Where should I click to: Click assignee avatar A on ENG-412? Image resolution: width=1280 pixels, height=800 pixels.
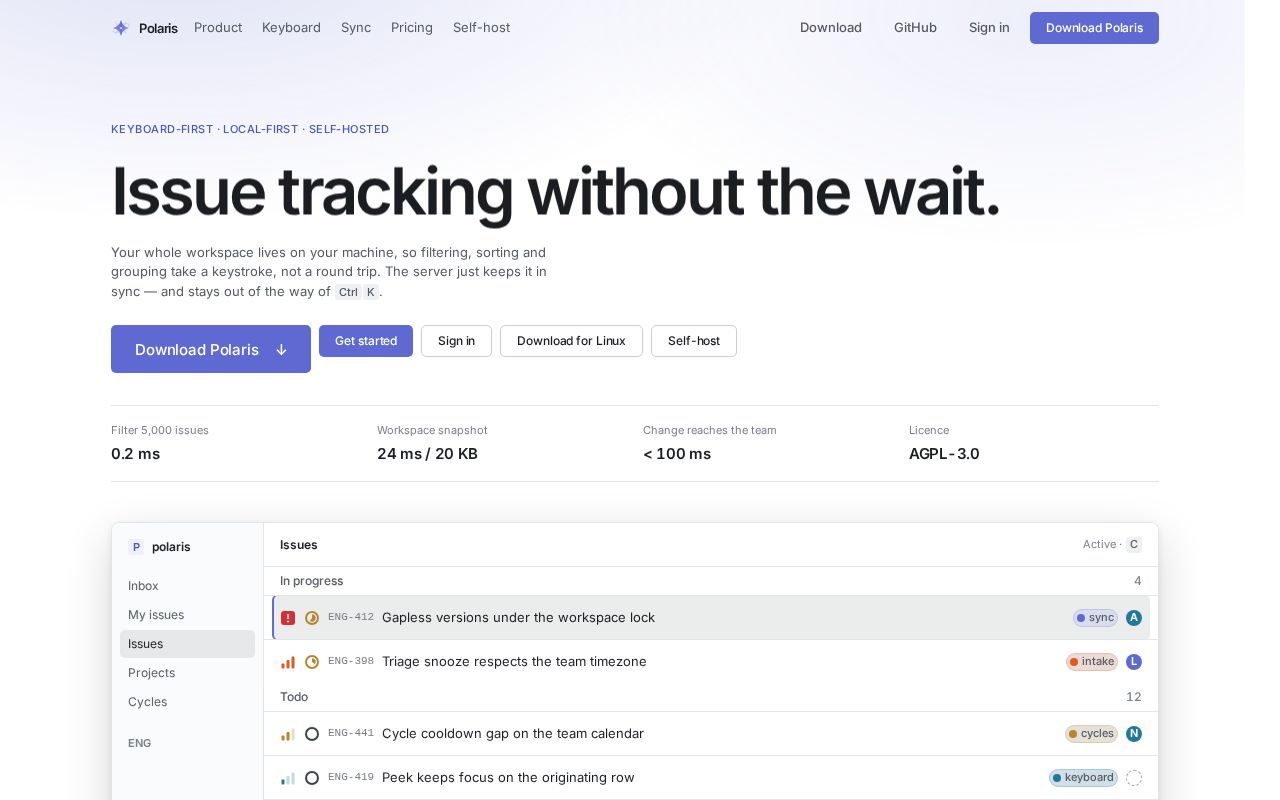point(1134,618)
